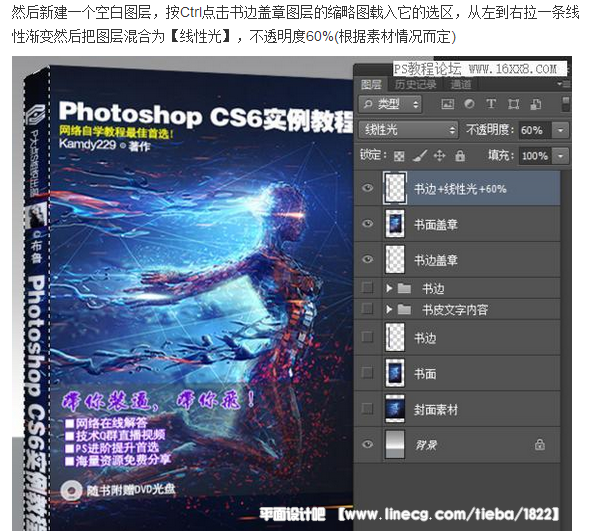The width and height of the screenshot is (593, 531).
Task: Show the 书面 layer visibility
Action: [x=367, y=373]
